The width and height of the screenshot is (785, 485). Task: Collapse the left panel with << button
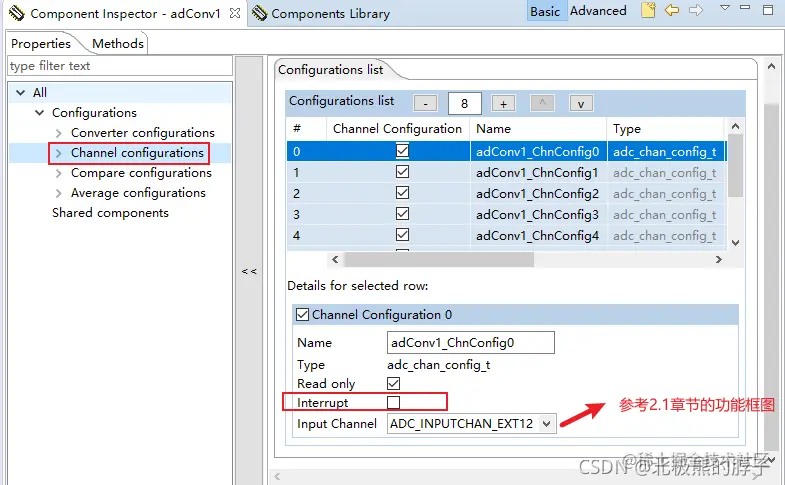[x=249, y=271]
